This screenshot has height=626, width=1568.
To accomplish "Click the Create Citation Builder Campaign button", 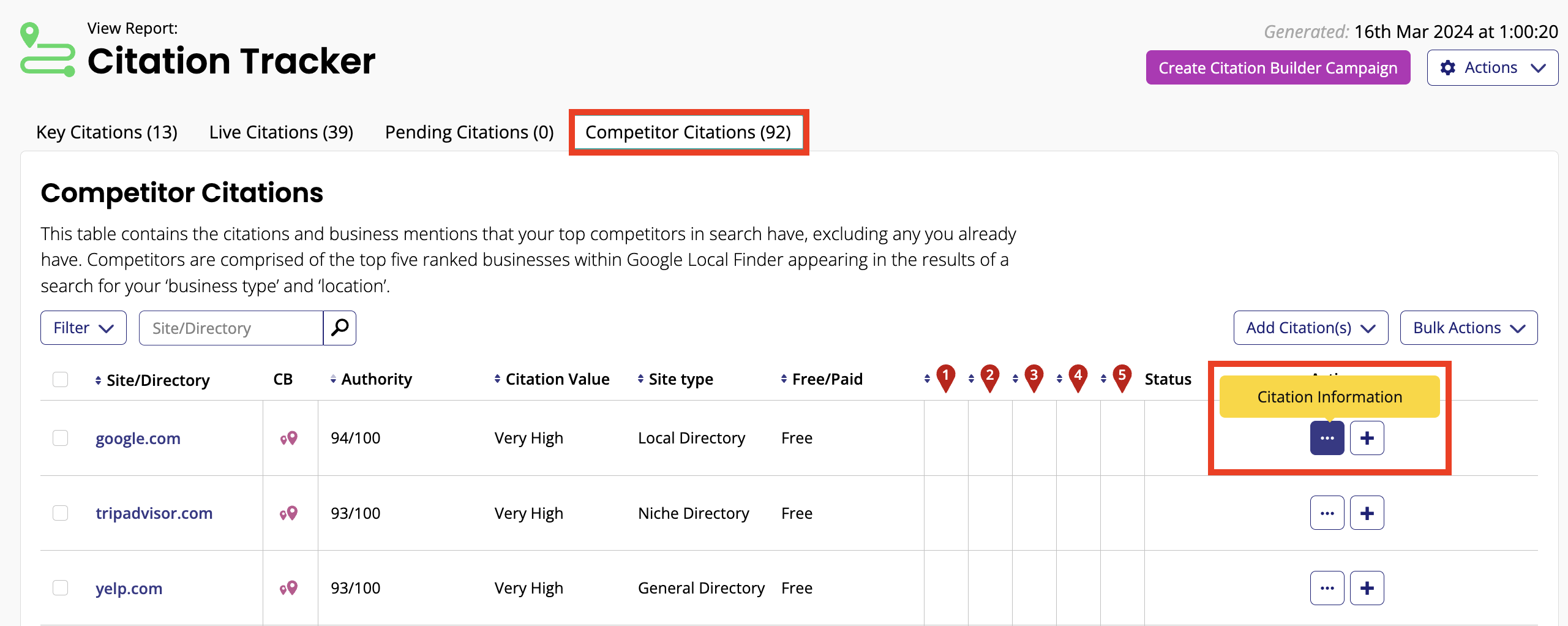I will pos(1278,67).
